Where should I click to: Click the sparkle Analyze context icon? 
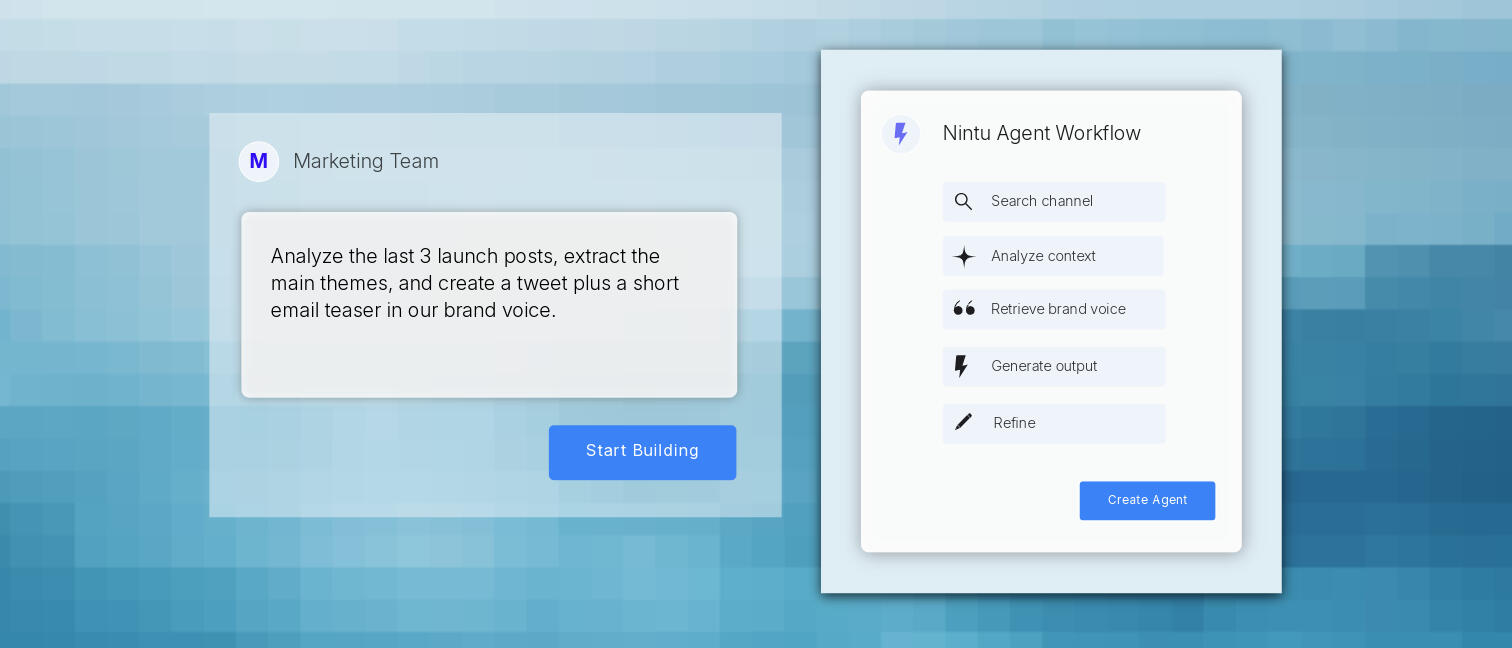point(964,257)
